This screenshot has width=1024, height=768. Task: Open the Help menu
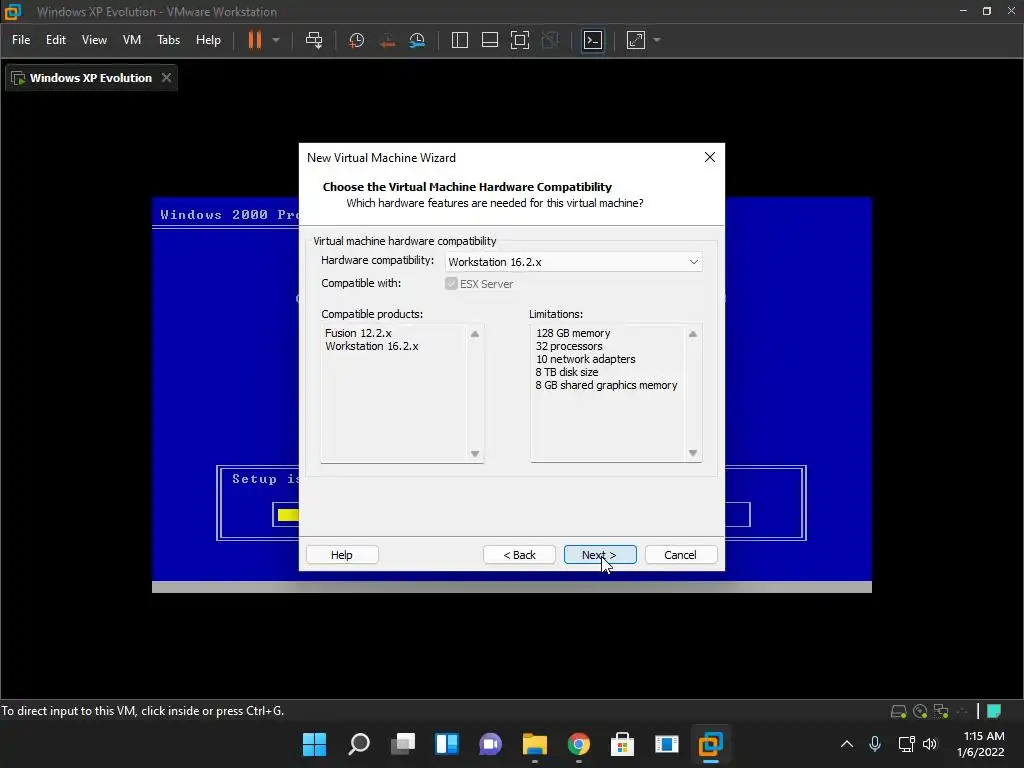[208, 40]
